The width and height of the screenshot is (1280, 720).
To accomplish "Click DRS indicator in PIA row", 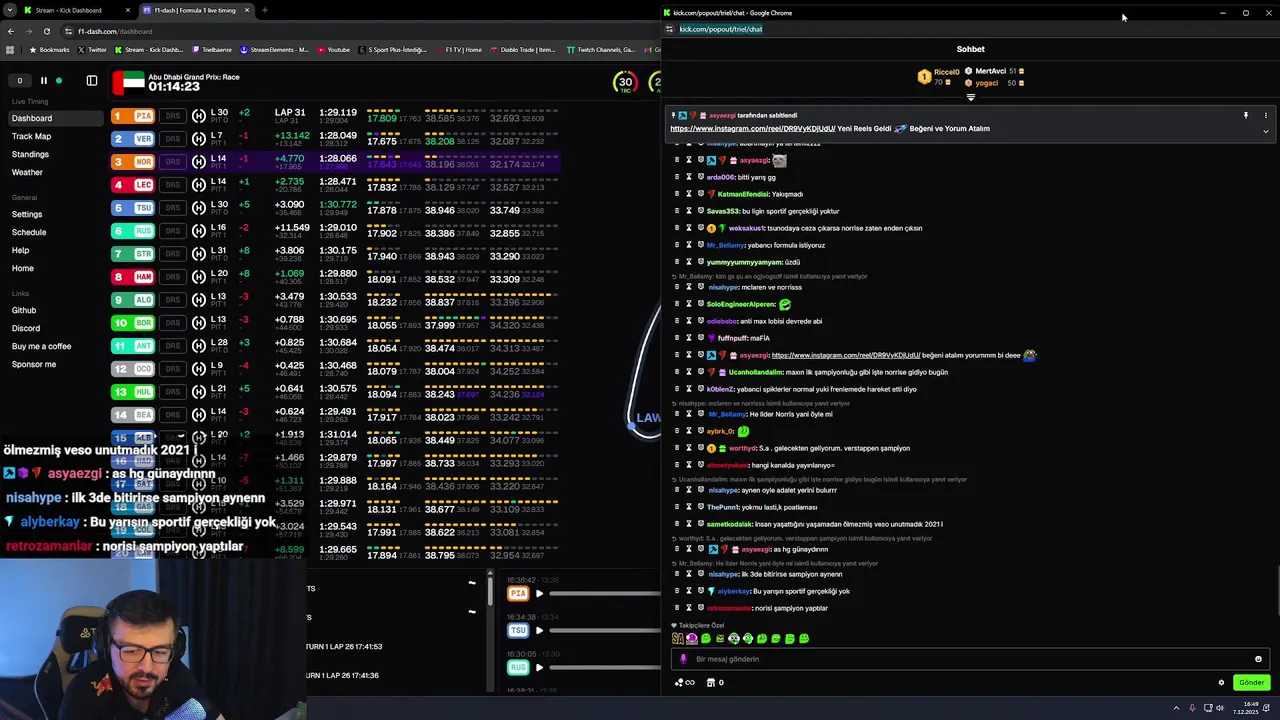I will point(173,116).
